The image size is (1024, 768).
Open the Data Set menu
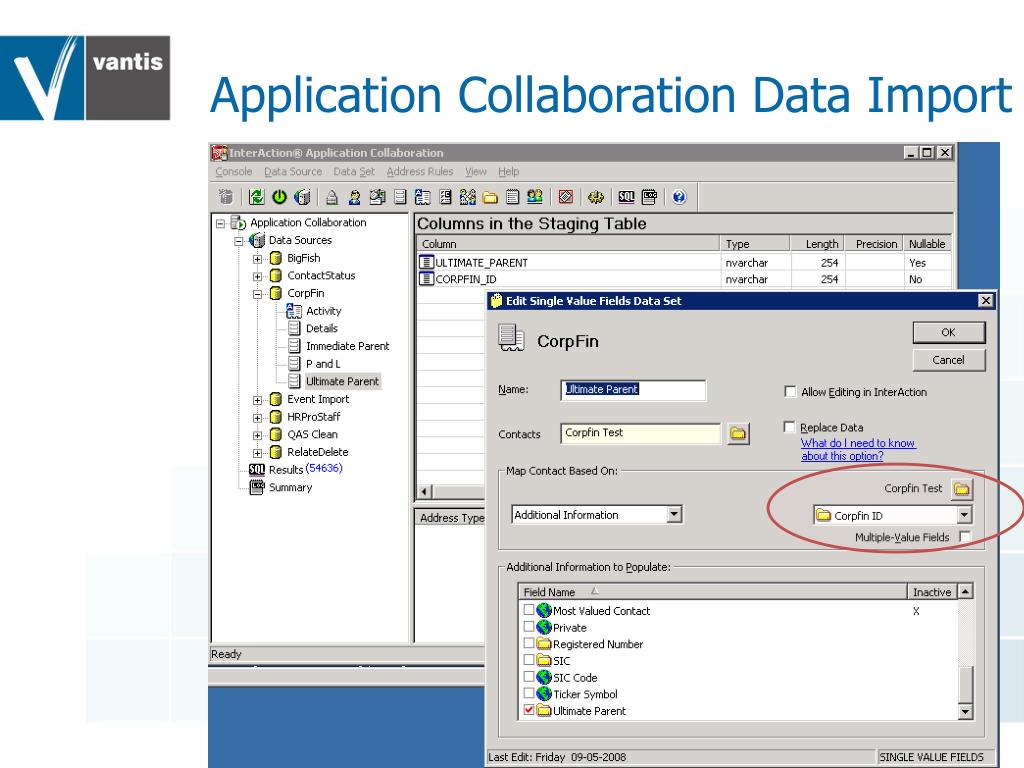[x=354, y=171]
